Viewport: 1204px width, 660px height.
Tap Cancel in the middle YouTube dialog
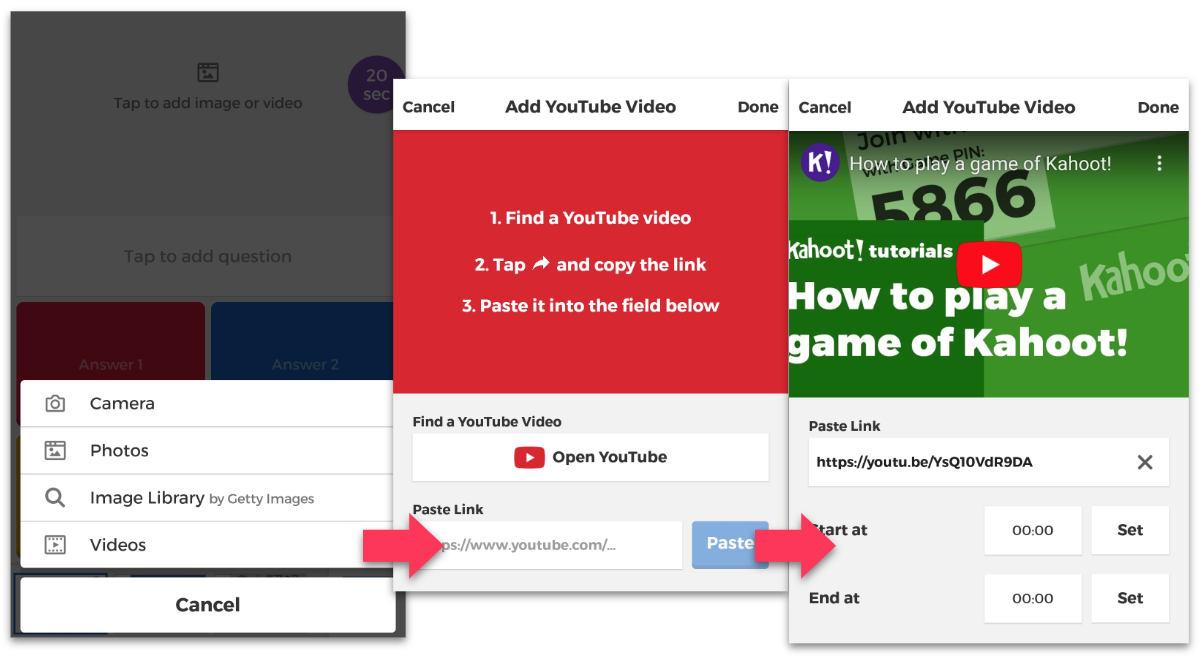[428, 107]
